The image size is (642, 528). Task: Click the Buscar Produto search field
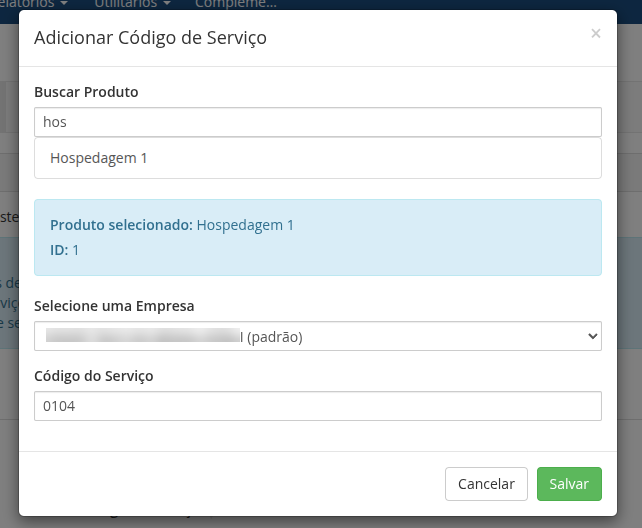click(317, 122)
